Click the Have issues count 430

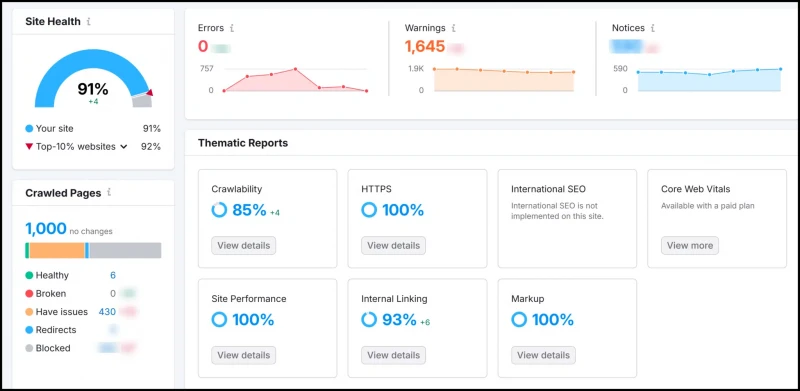tap(107, 312)
